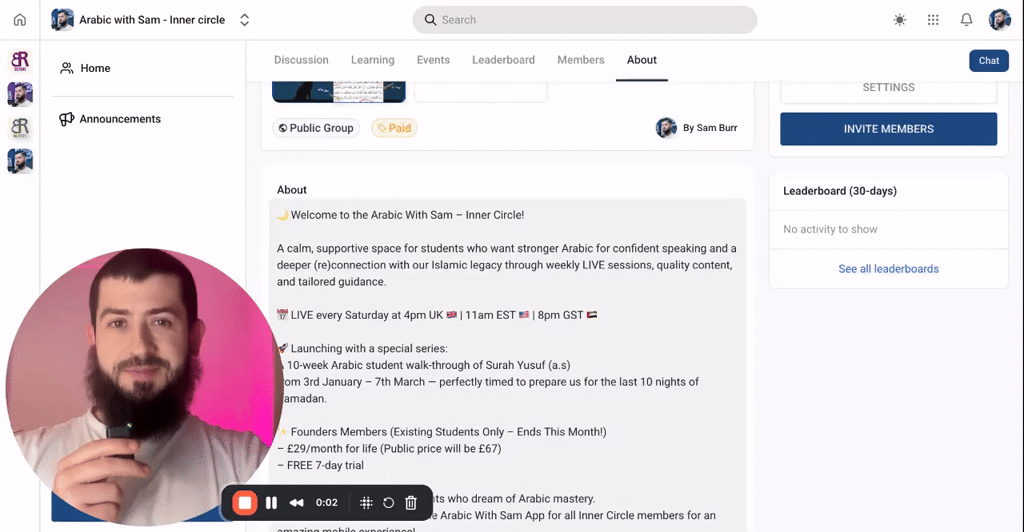The height and width of the screenshot is (532, 1024).
Task: Stop the screen recording
Action: 245,503
